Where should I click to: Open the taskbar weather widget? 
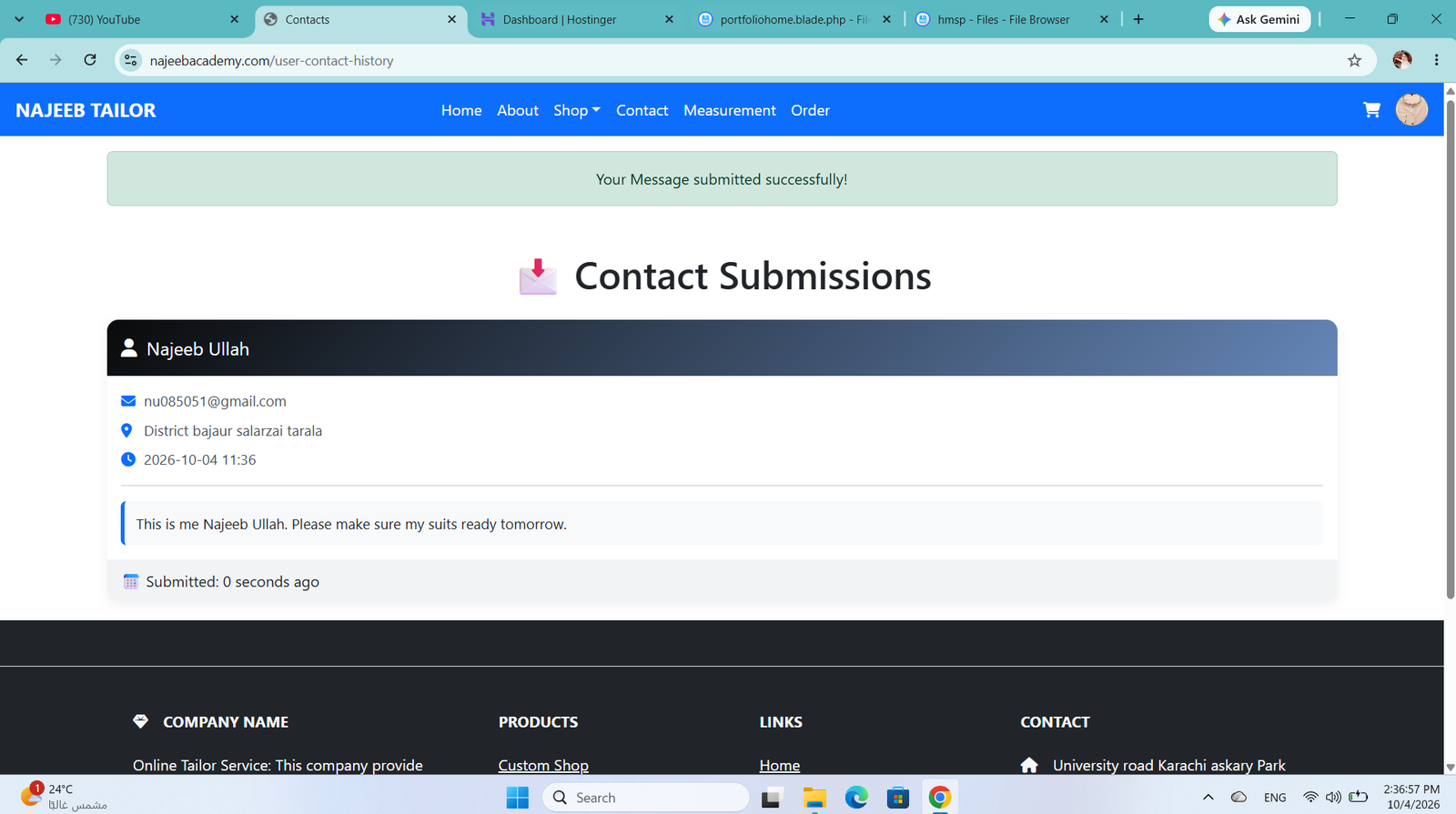point(64,797)
